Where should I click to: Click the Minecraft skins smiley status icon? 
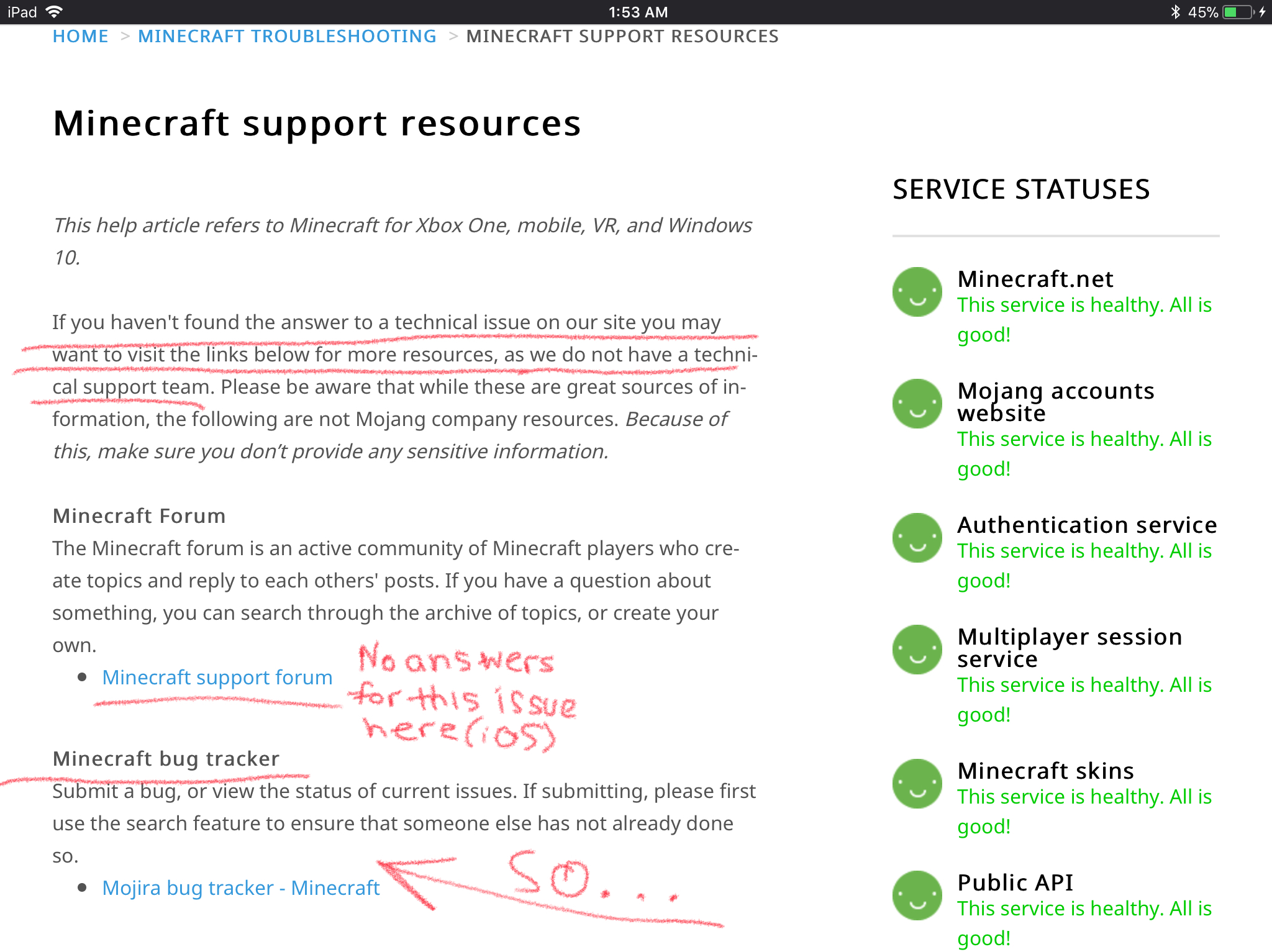click(917, 784)
